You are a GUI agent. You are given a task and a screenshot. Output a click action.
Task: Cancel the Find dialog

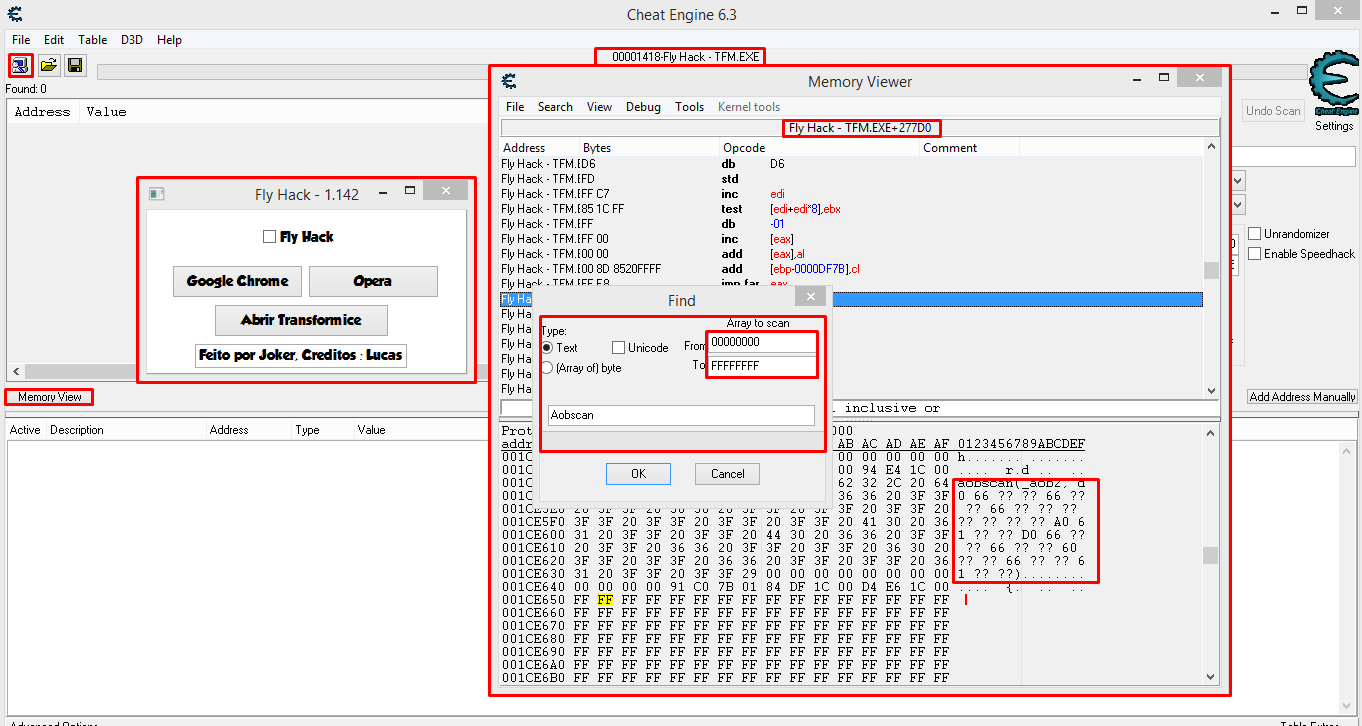coord(727,474)
